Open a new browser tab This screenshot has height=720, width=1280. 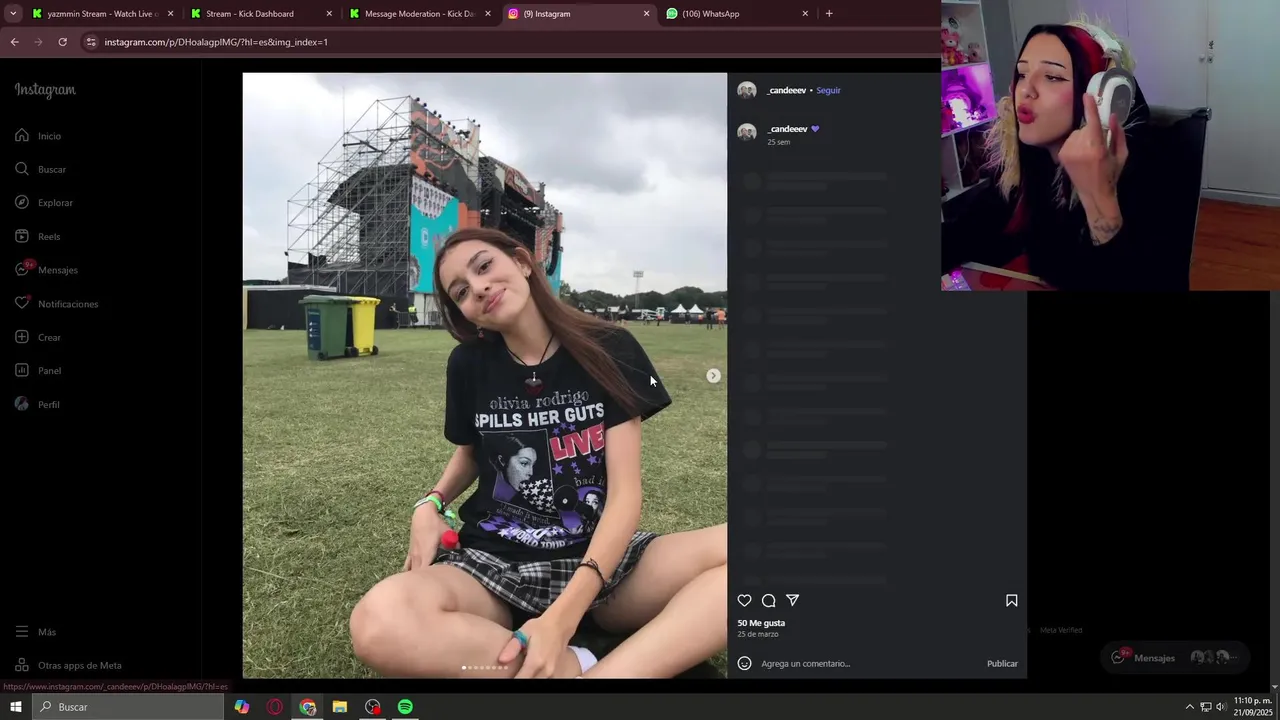pyautogui.click(x=829, y=14)
